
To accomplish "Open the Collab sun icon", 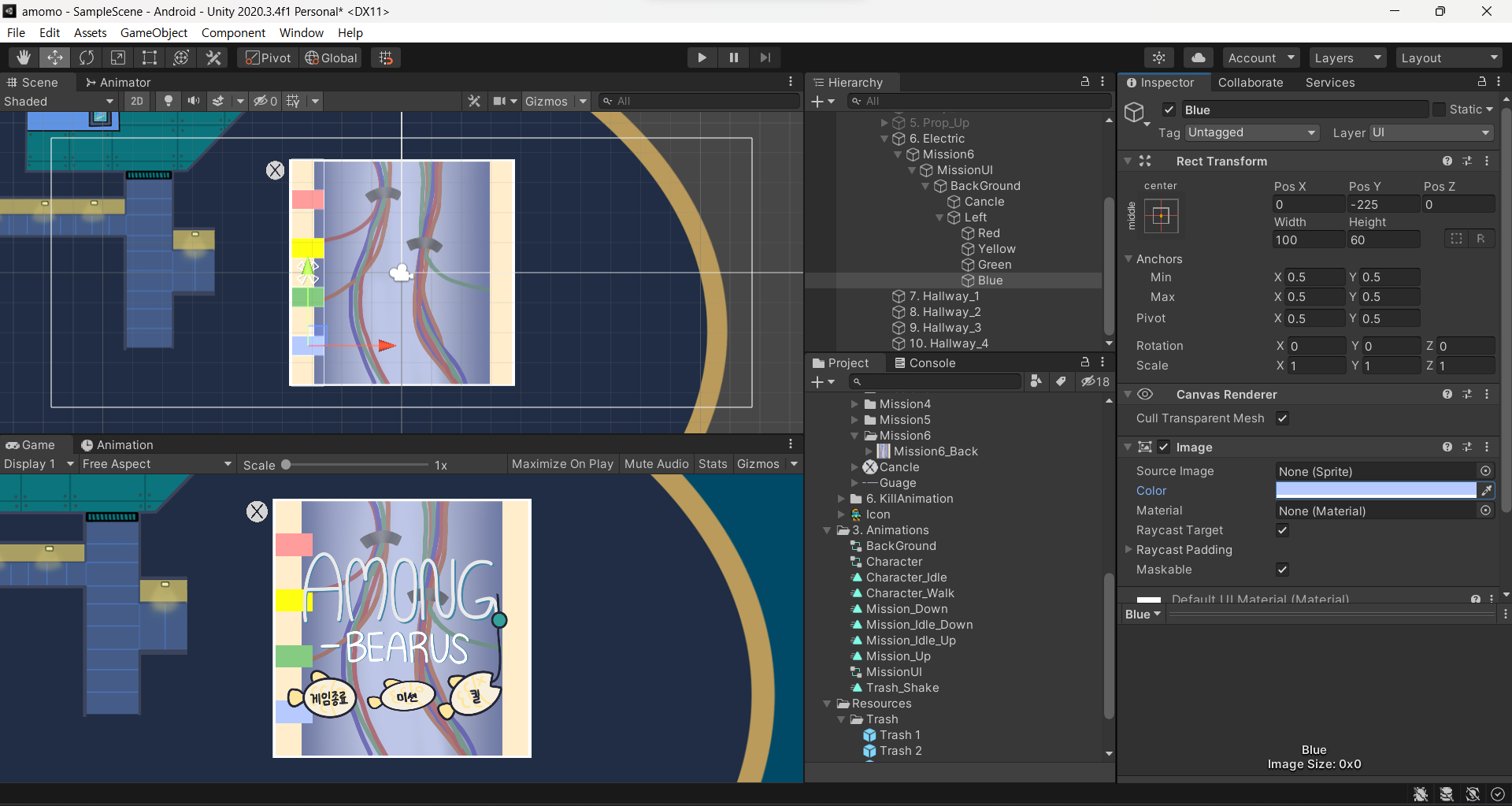I will click(x=1159, y=58).
